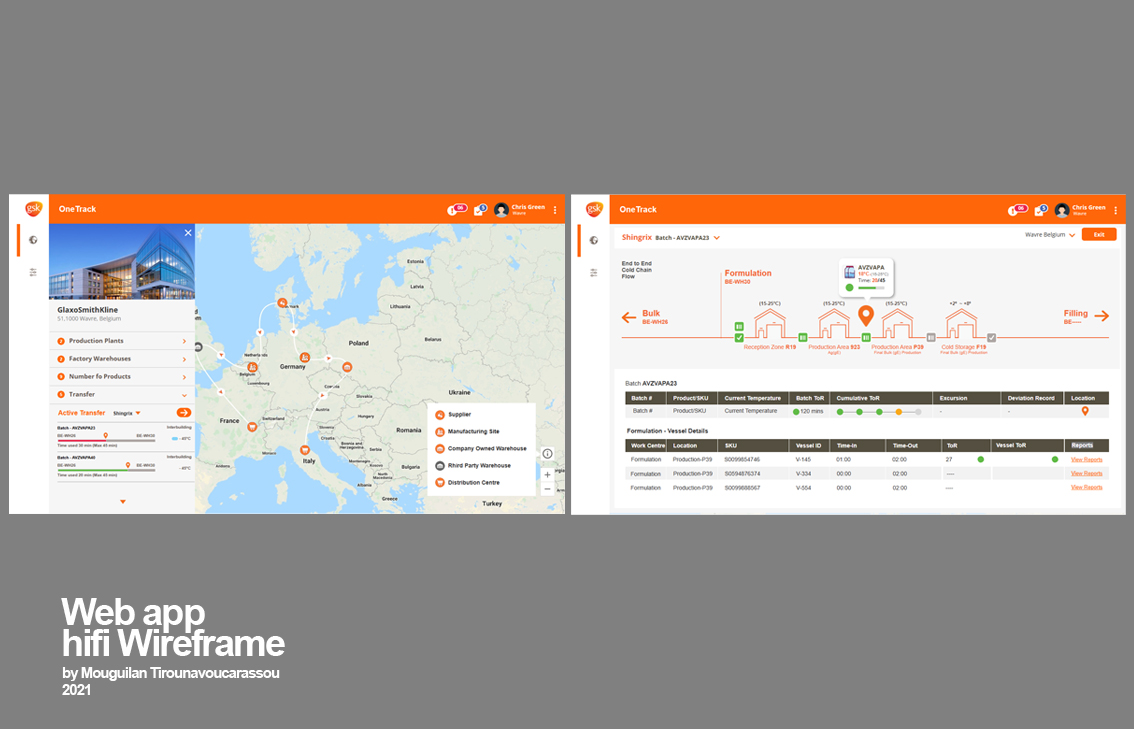1134x729 pixels.
Task: Toggle the grey checkmark box after Cold Storage
Action: [x=991, y=338]
